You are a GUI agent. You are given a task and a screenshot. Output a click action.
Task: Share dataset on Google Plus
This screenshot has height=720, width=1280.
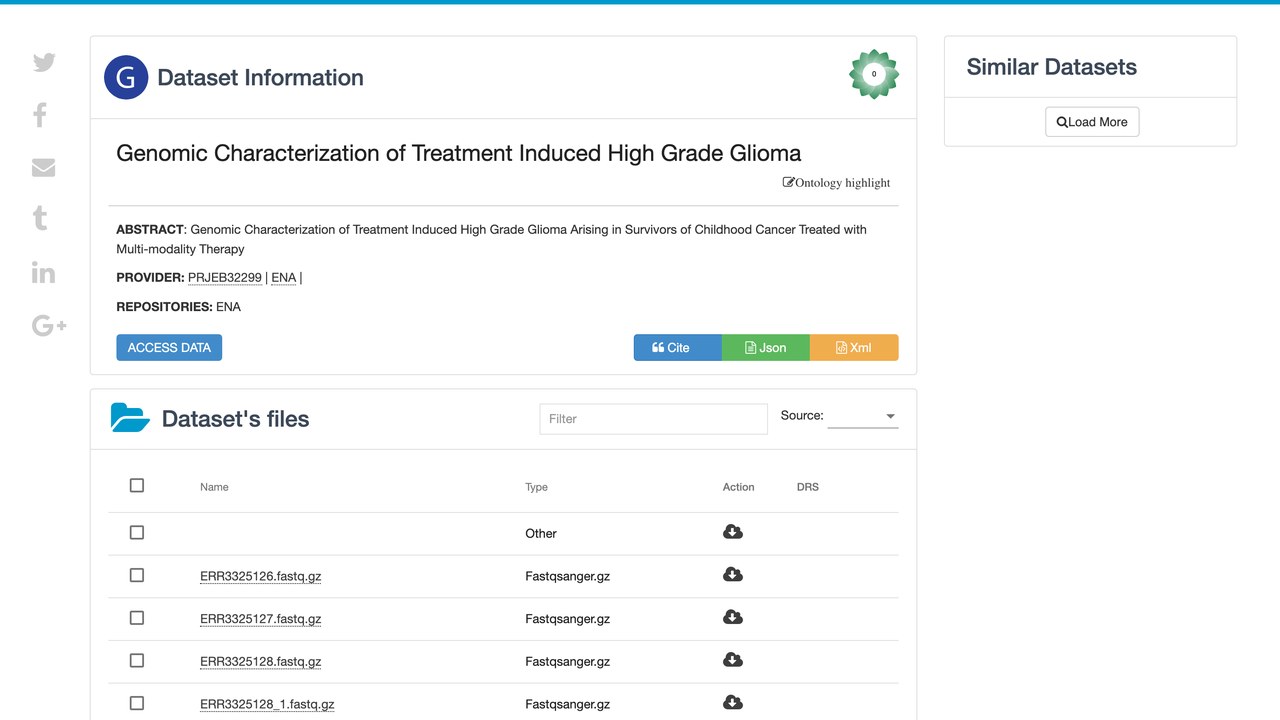pyautogui.click(x=49, y=325)
